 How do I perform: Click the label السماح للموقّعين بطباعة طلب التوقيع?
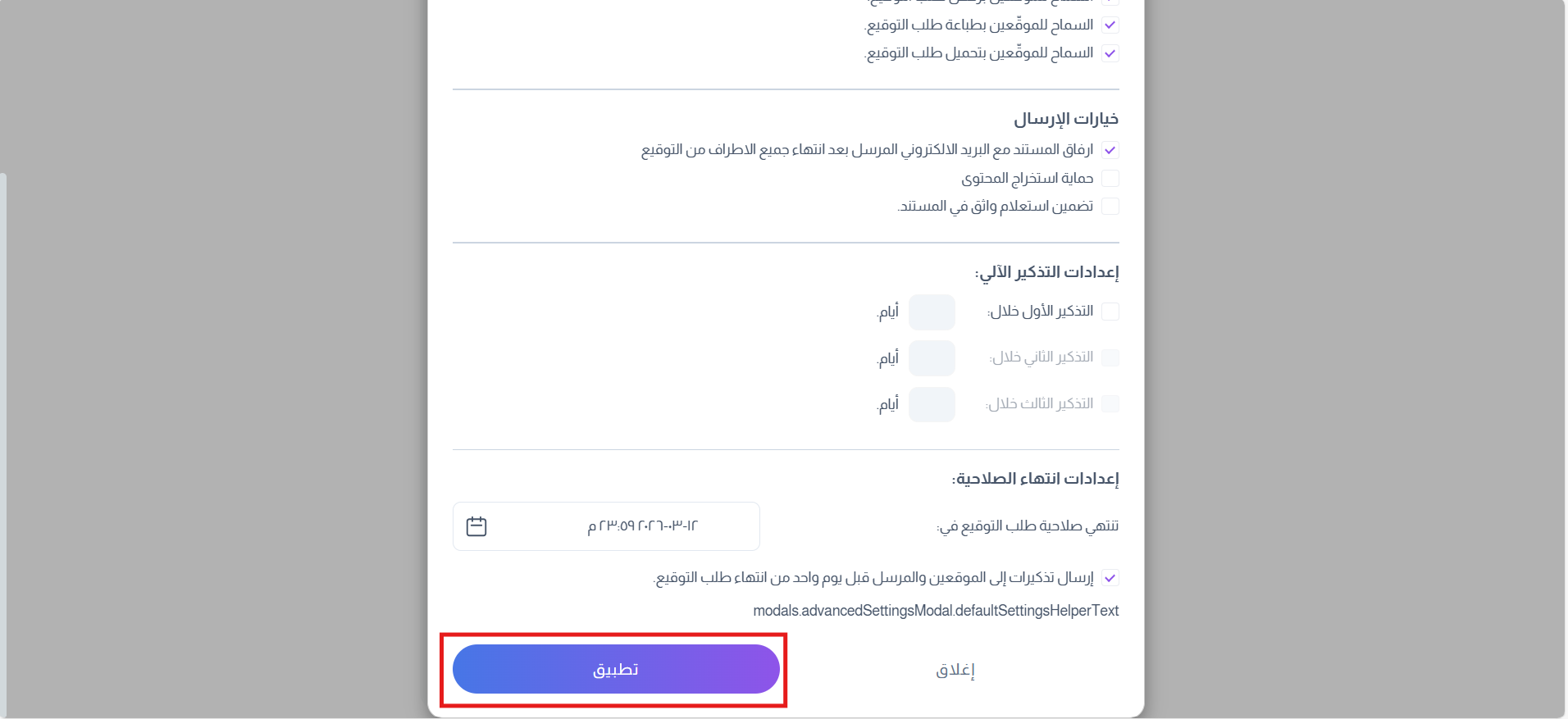[979, 25]
